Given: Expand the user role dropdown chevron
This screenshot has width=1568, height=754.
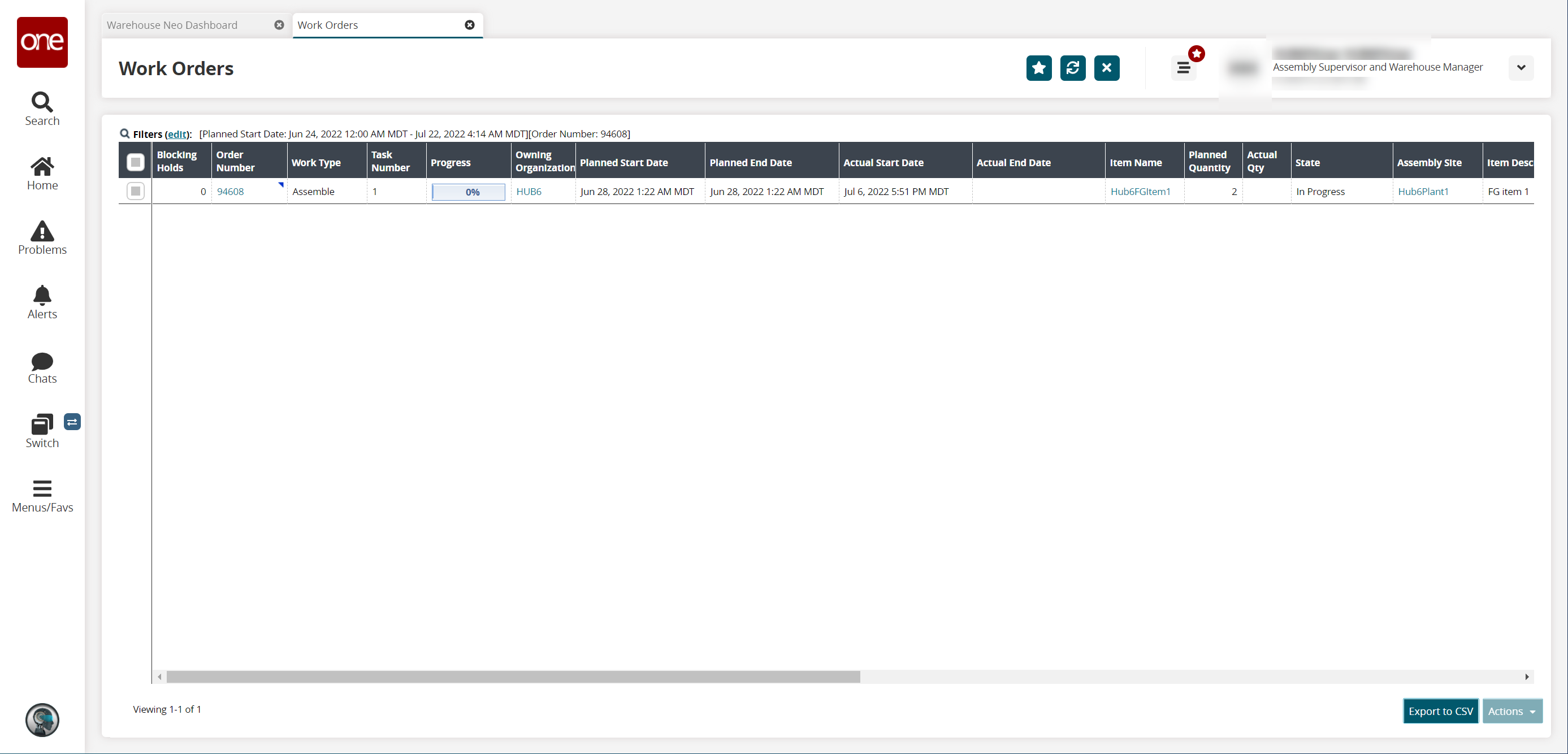Looking at the screenshot, I should pyautogui.click(x=1521, y=68).
